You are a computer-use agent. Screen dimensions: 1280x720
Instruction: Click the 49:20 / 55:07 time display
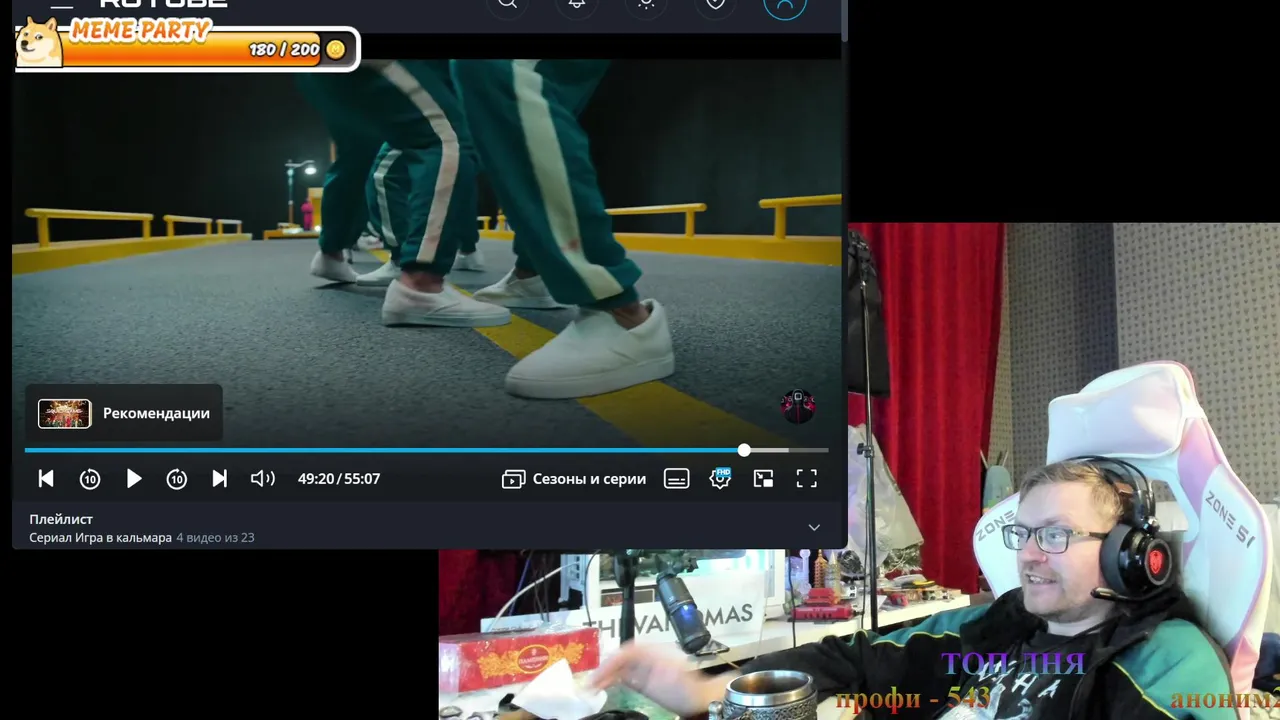click(x=339, y=479)
